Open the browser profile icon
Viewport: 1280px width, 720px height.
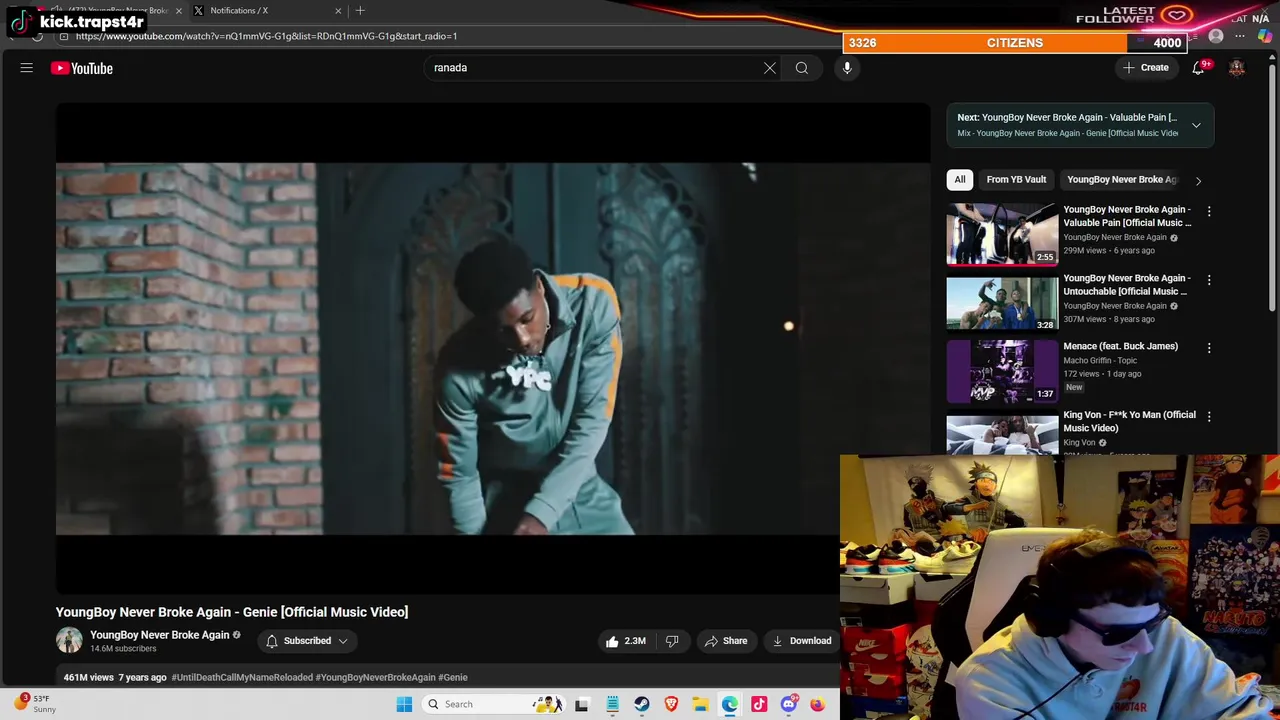click(x=1215, y=37)
